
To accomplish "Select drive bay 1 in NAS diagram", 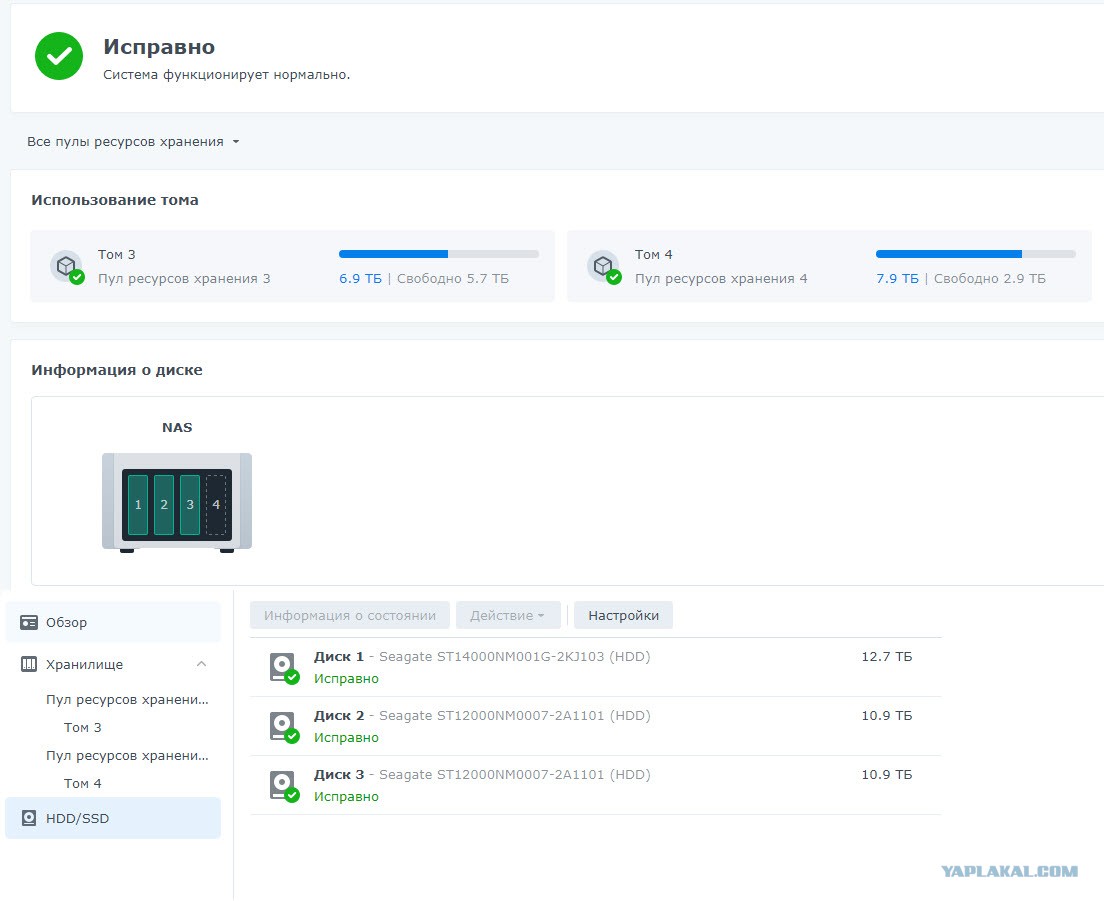I will [138, 505].
